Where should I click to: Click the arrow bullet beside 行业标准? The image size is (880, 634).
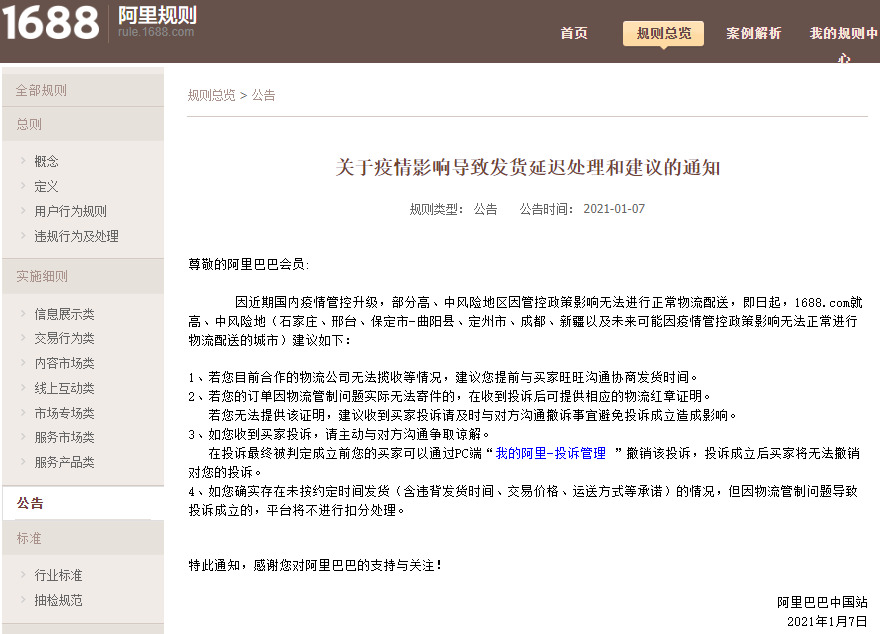pos(23,575)
